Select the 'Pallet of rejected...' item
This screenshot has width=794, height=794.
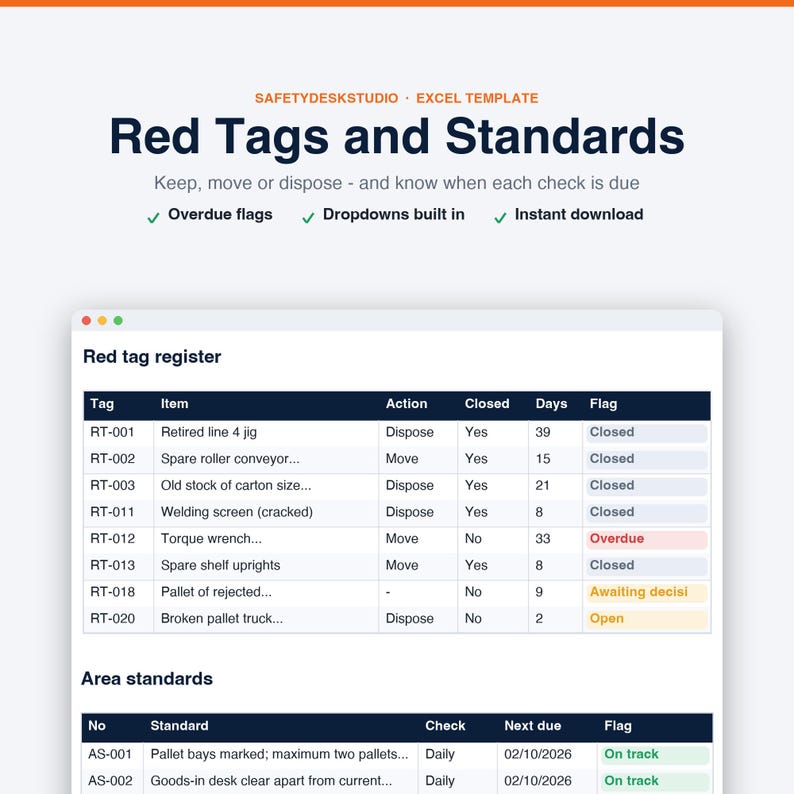pyautogui.click(x=266, y=592)
